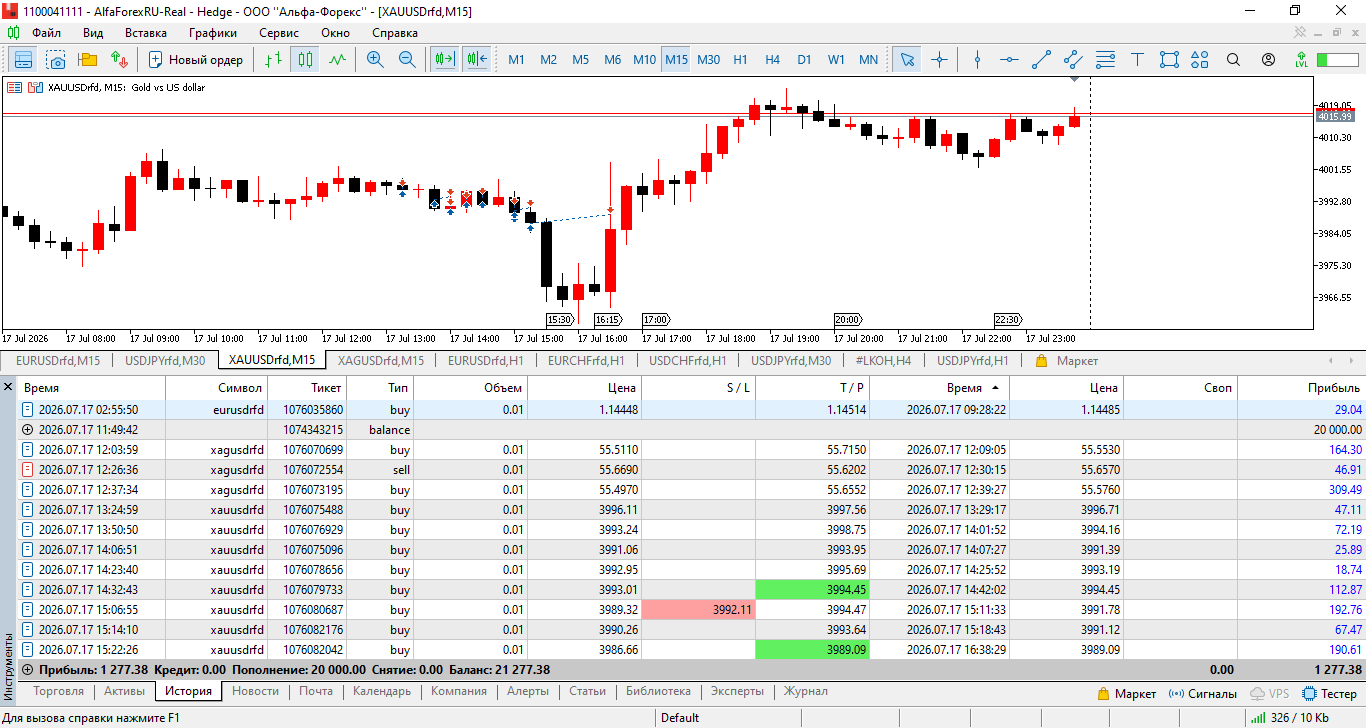Switch to the XAGUSDrfd,M15 chart tab

pyautogui.click(x=381, y=361)
